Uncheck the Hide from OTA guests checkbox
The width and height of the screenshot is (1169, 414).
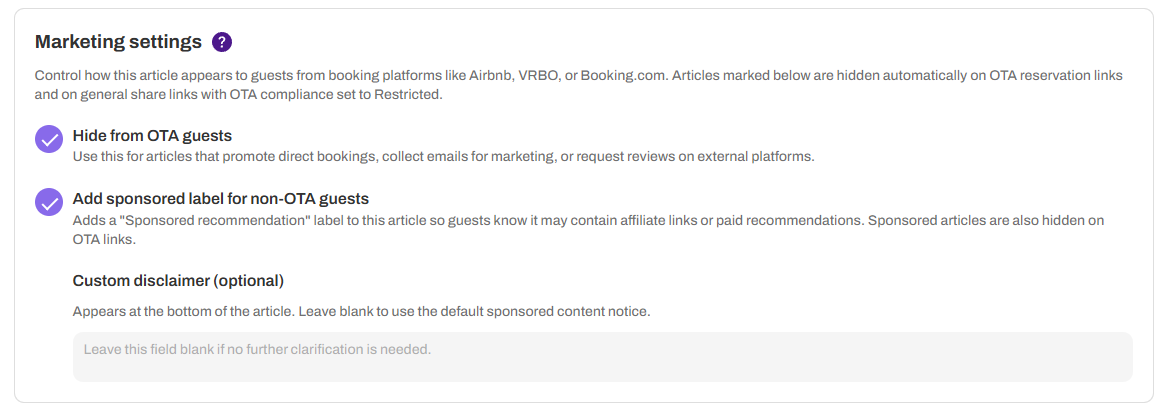49,139
